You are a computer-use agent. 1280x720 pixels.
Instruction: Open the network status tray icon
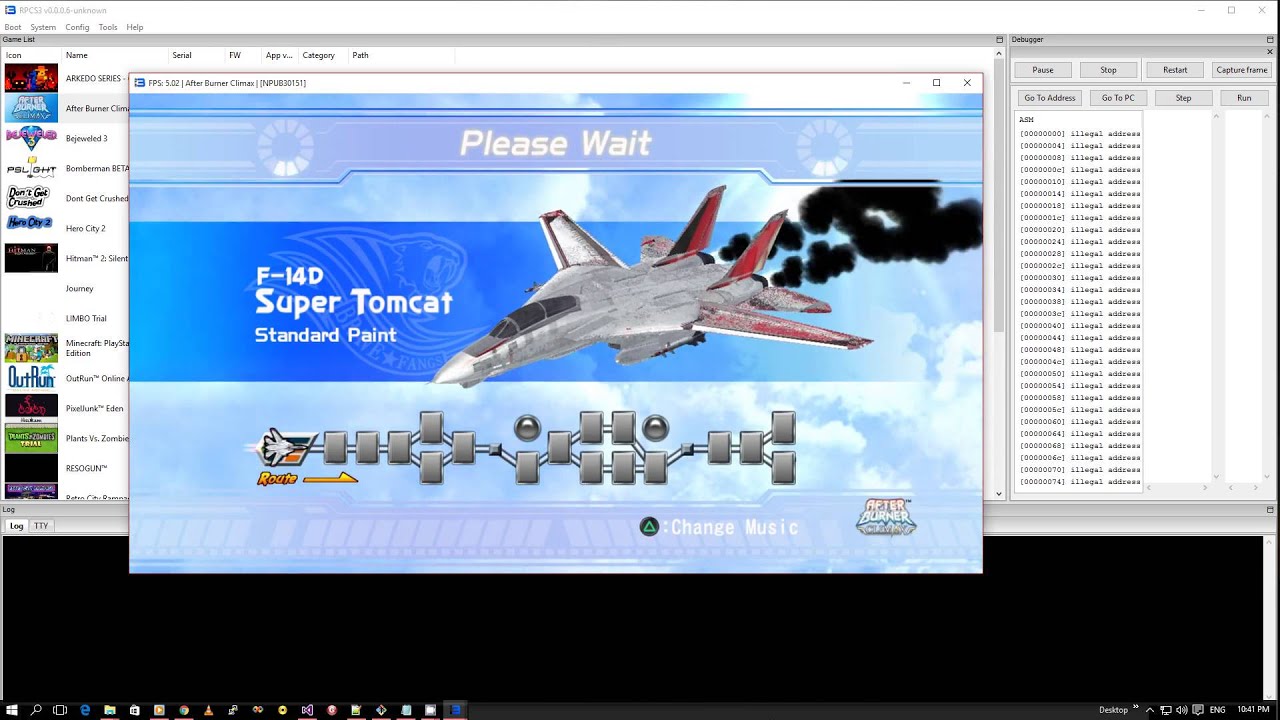[1166, 710]
